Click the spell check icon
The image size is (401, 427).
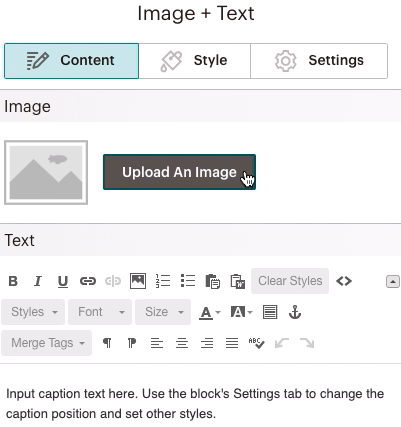(x=257, y=343)
